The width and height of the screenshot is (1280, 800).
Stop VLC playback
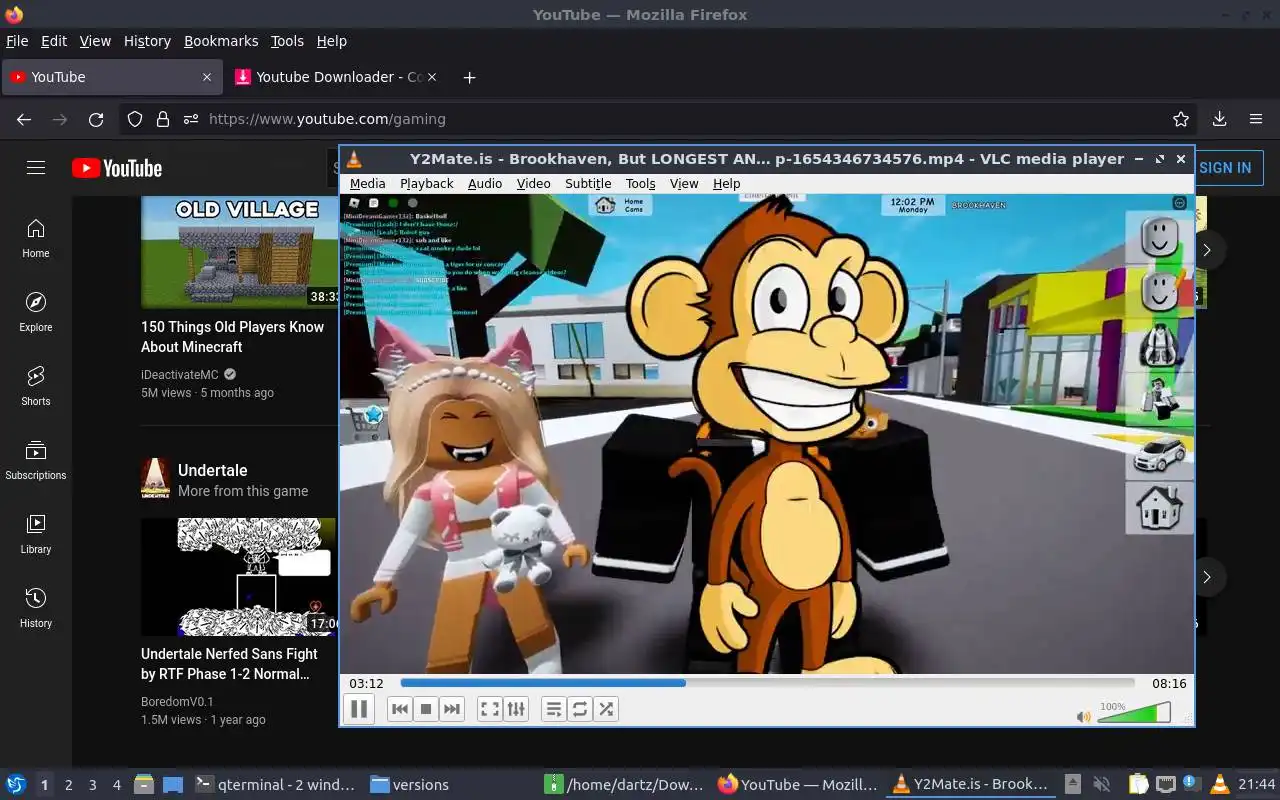click(x=426, y=709)
